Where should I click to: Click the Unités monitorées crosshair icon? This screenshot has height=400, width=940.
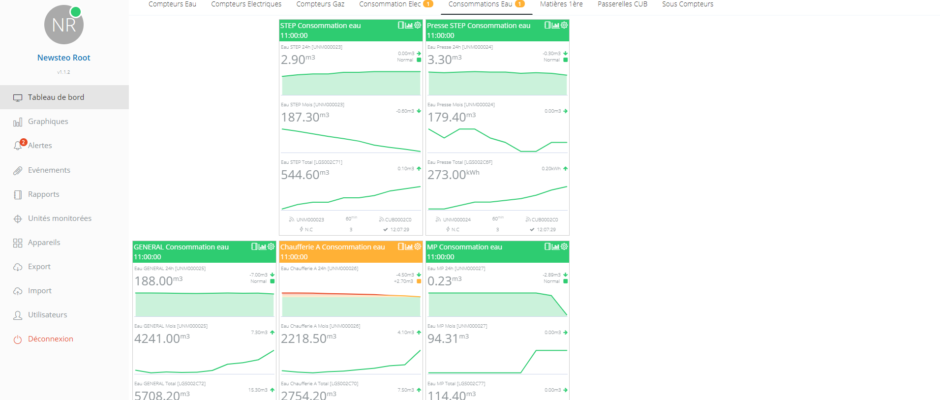click(x=17, y=219)
